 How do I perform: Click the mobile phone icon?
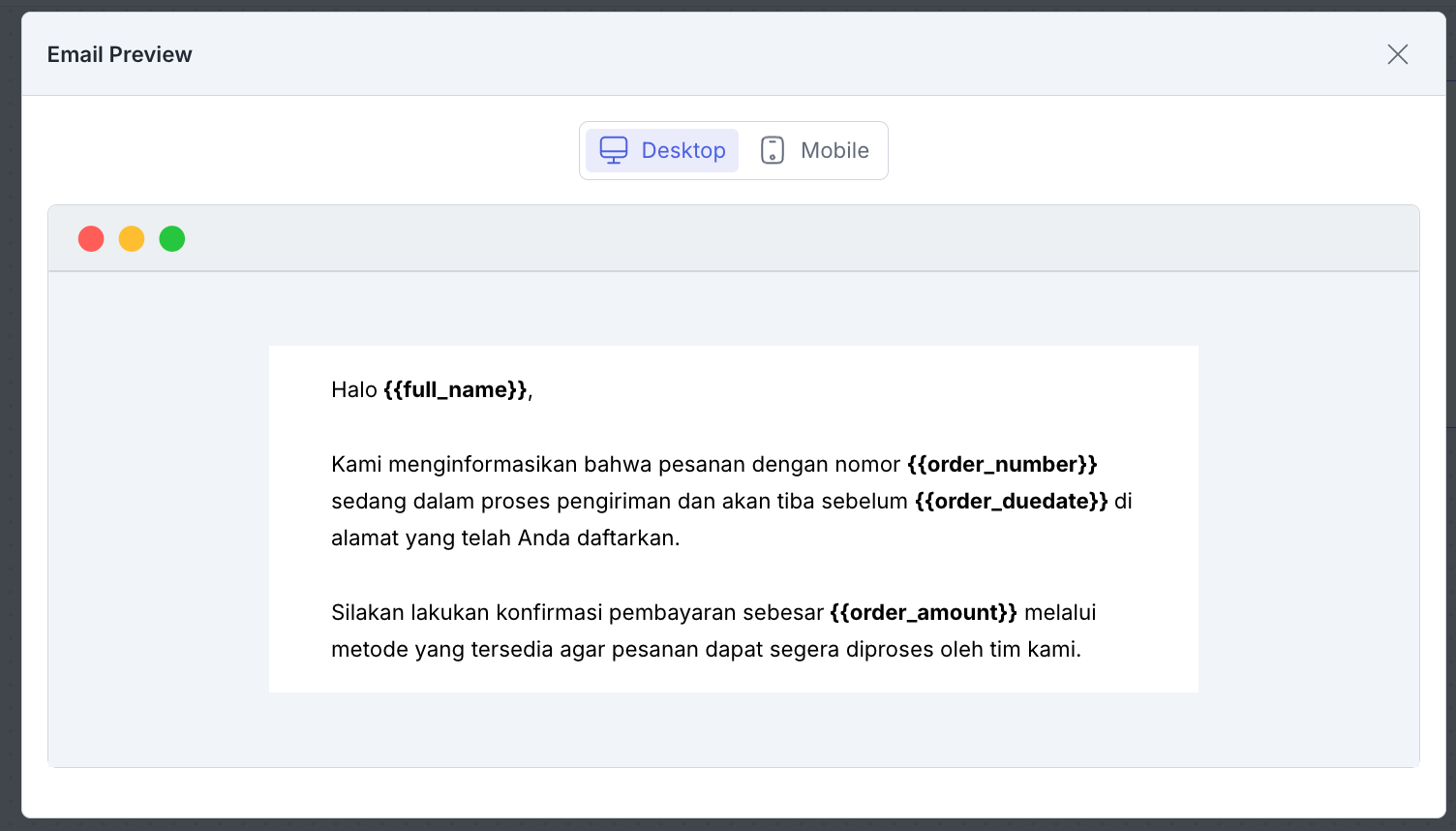coord(772,150)
